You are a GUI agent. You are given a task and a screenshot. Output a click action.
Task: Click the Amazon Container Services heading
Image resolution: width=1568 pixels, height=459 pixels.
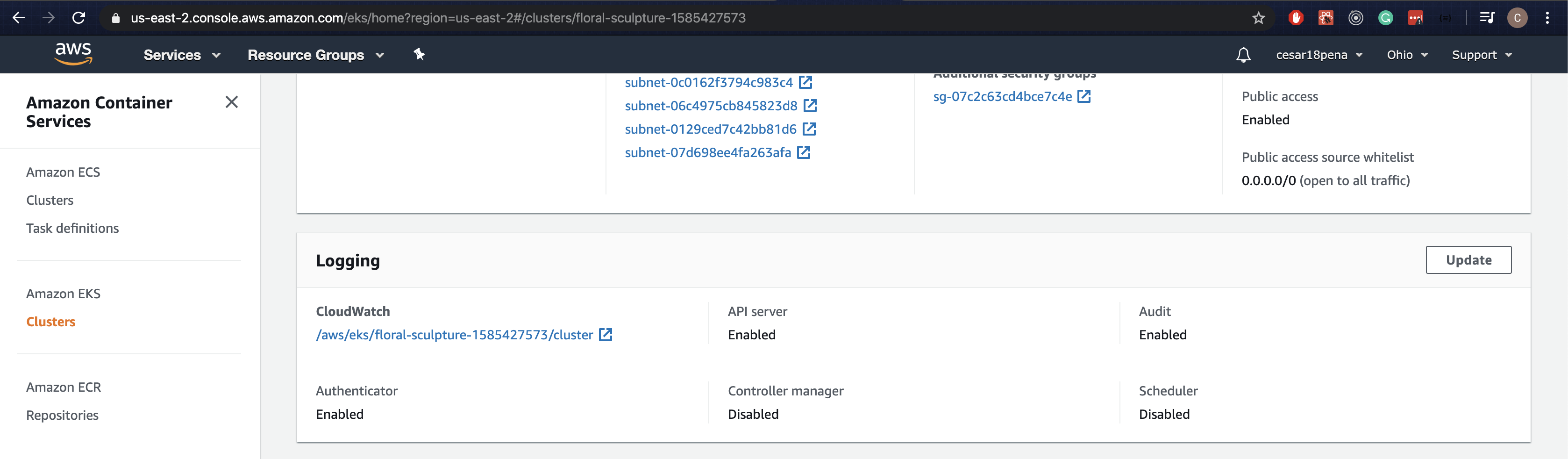[99, 111]
